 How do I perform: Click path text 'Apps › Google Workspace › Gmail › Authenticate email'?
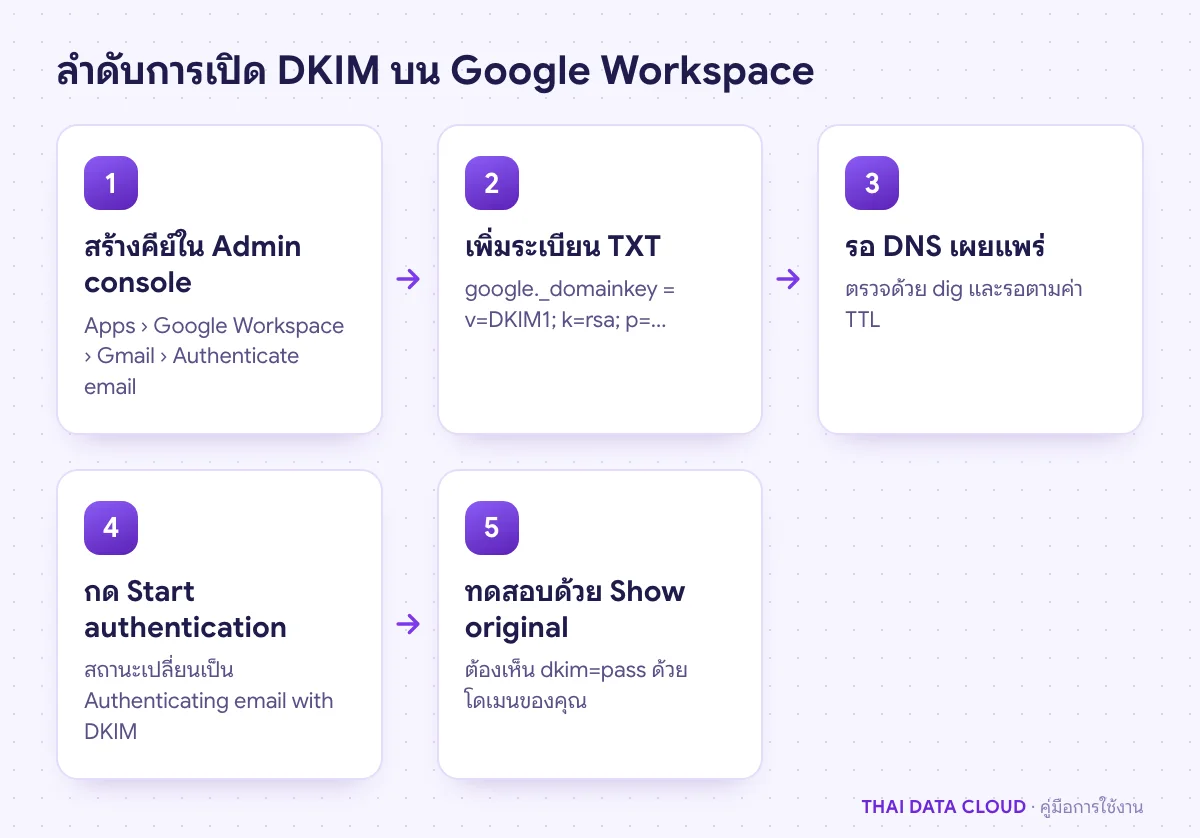coord(214,356)
